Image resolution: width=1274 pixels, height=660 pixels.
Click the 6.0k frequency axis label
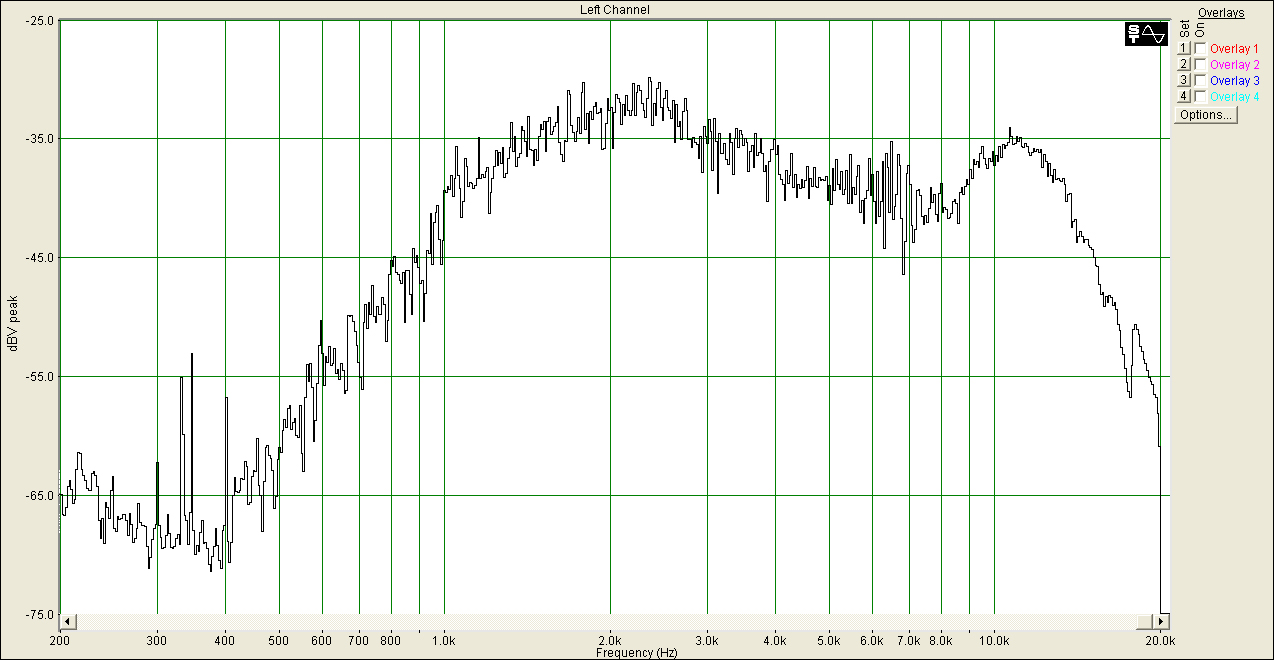click(x=872, y=639)
